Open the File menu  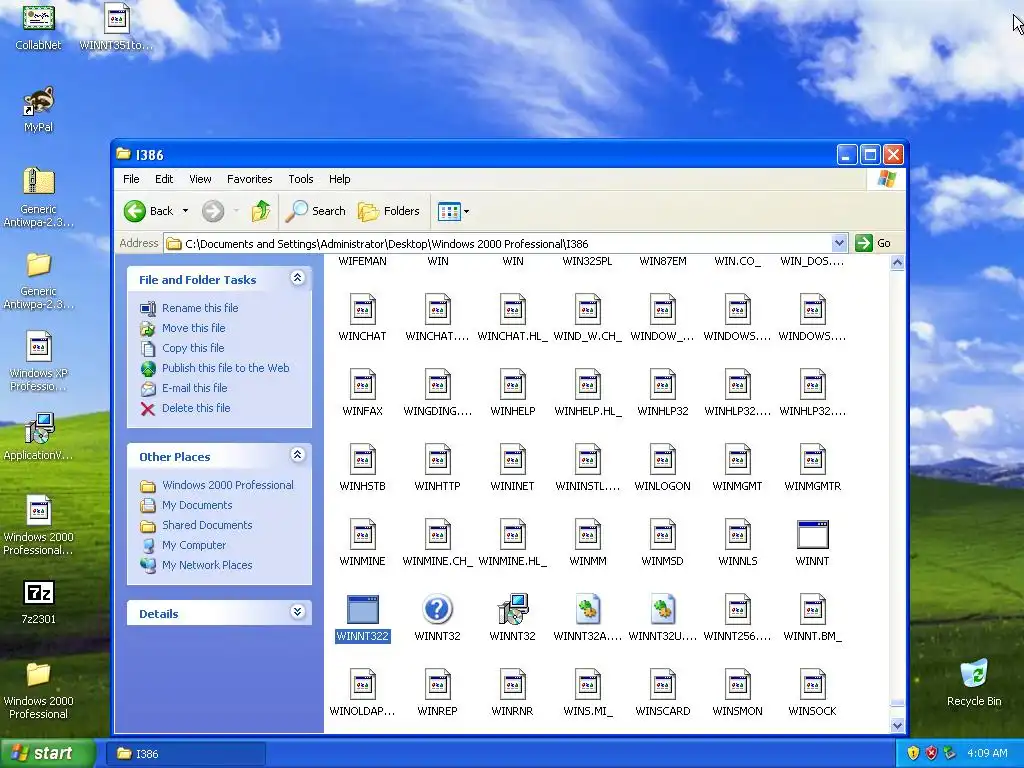[x=131, y=179]
